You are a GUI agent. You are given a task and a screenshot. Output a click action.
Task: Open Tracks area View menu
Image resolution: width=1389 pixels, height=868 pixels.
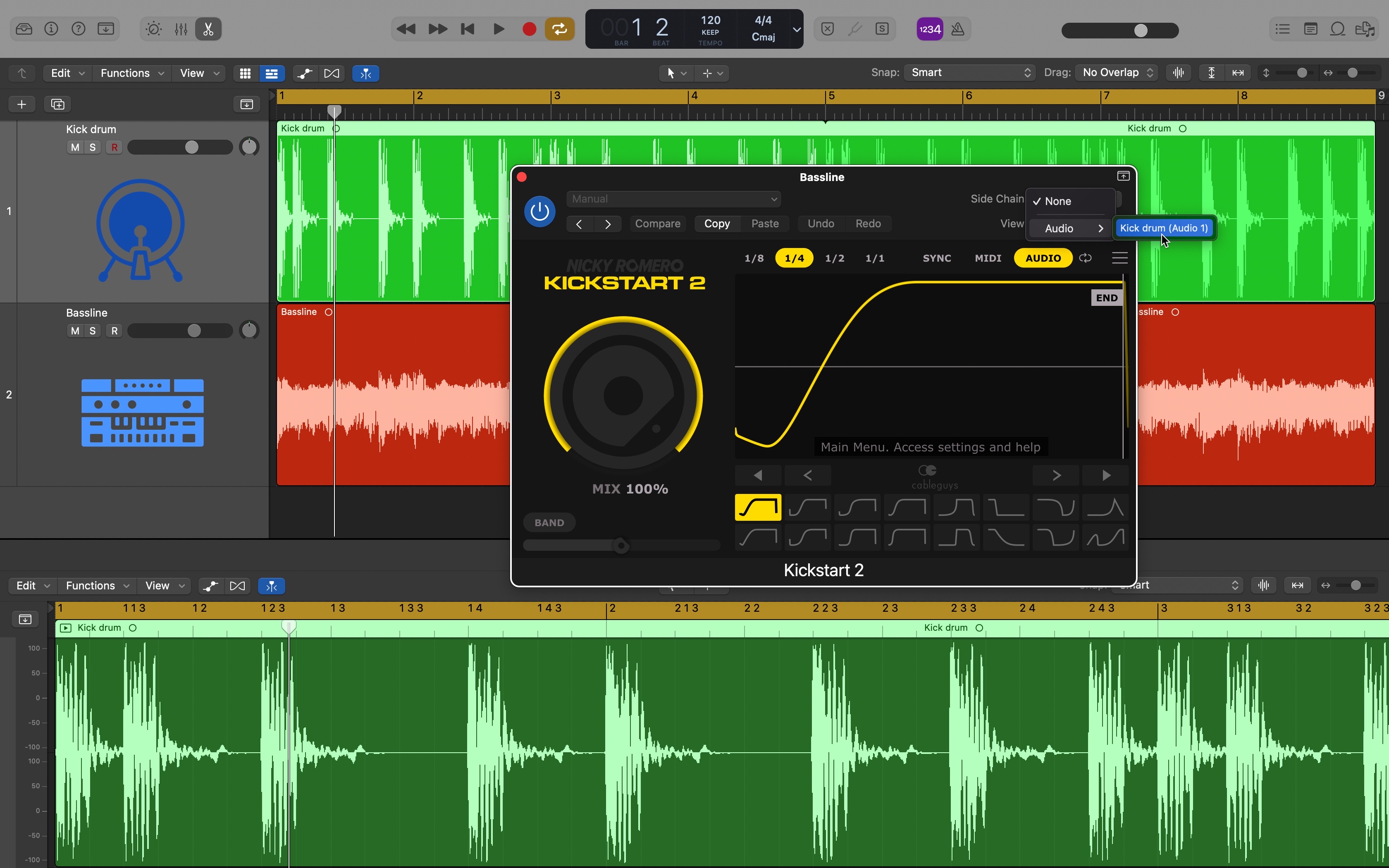tap(198, 73)
